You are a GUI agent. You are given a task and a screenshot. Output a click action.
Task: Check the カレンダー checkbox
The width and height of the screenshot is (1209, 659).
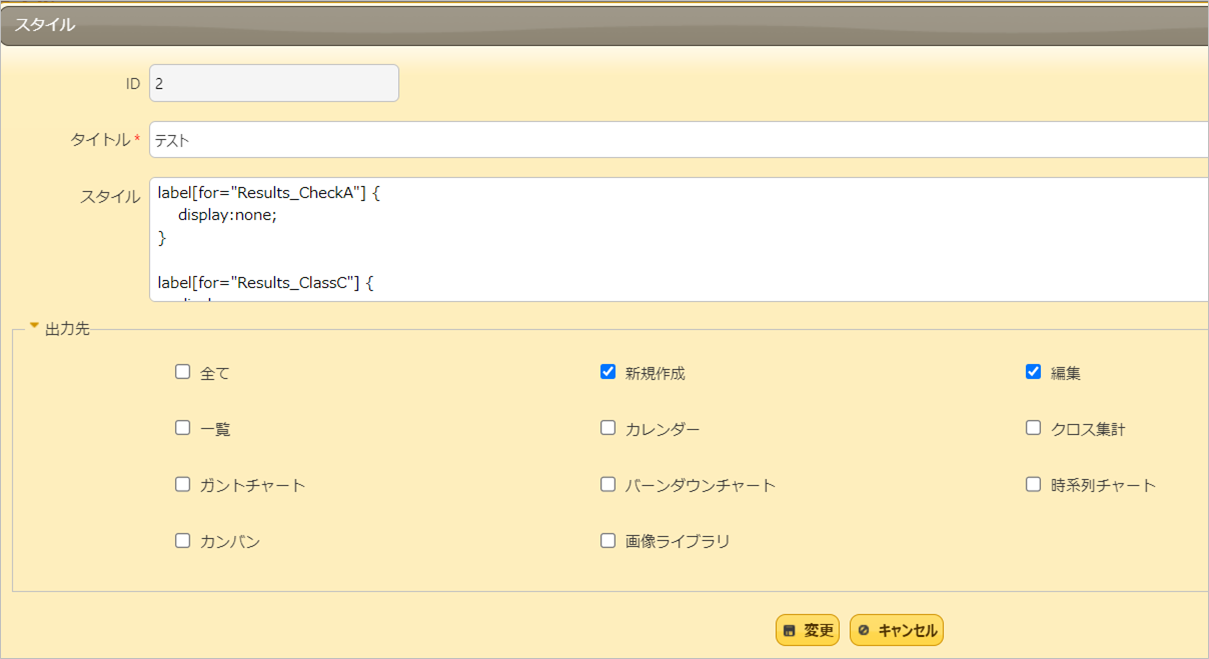(607, 427)
